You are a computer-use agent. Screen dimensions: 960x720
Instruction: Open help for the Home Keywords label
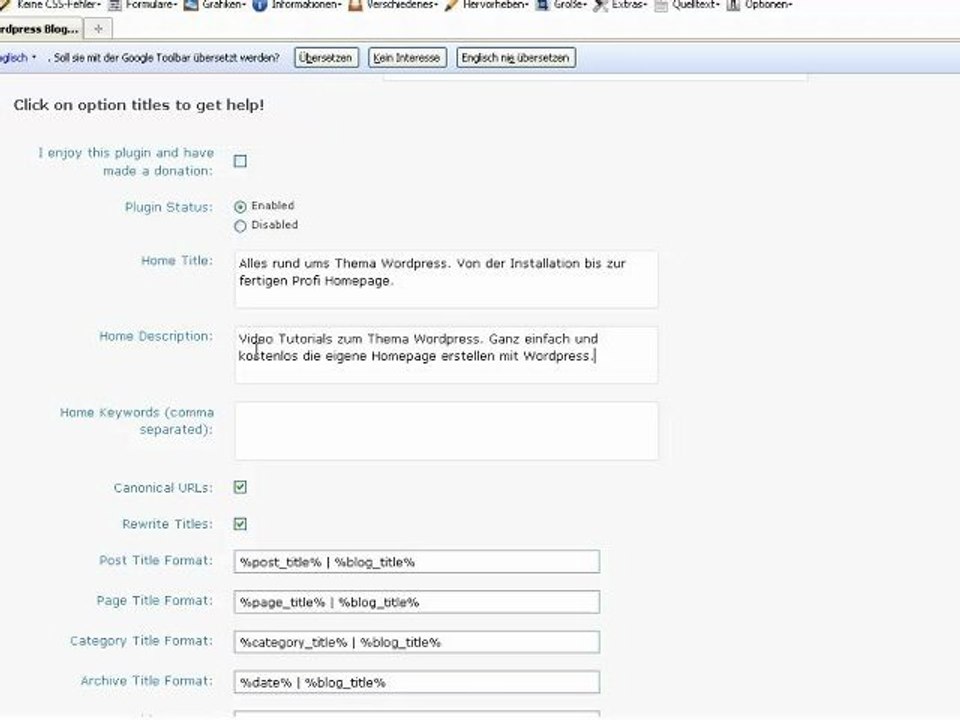[137, 421]
